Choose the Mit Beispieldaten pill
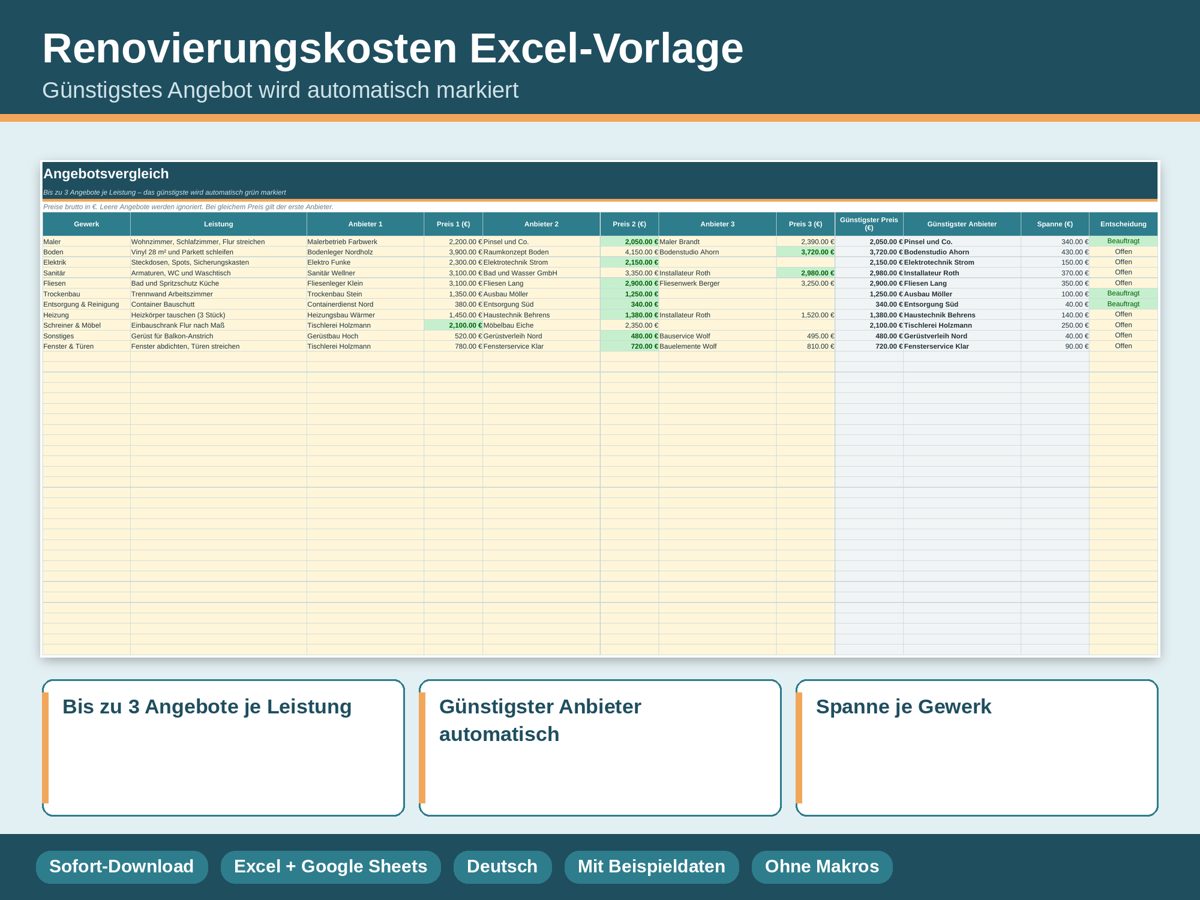This screenshot has height=900, width=1200. (x=651, y=867)
